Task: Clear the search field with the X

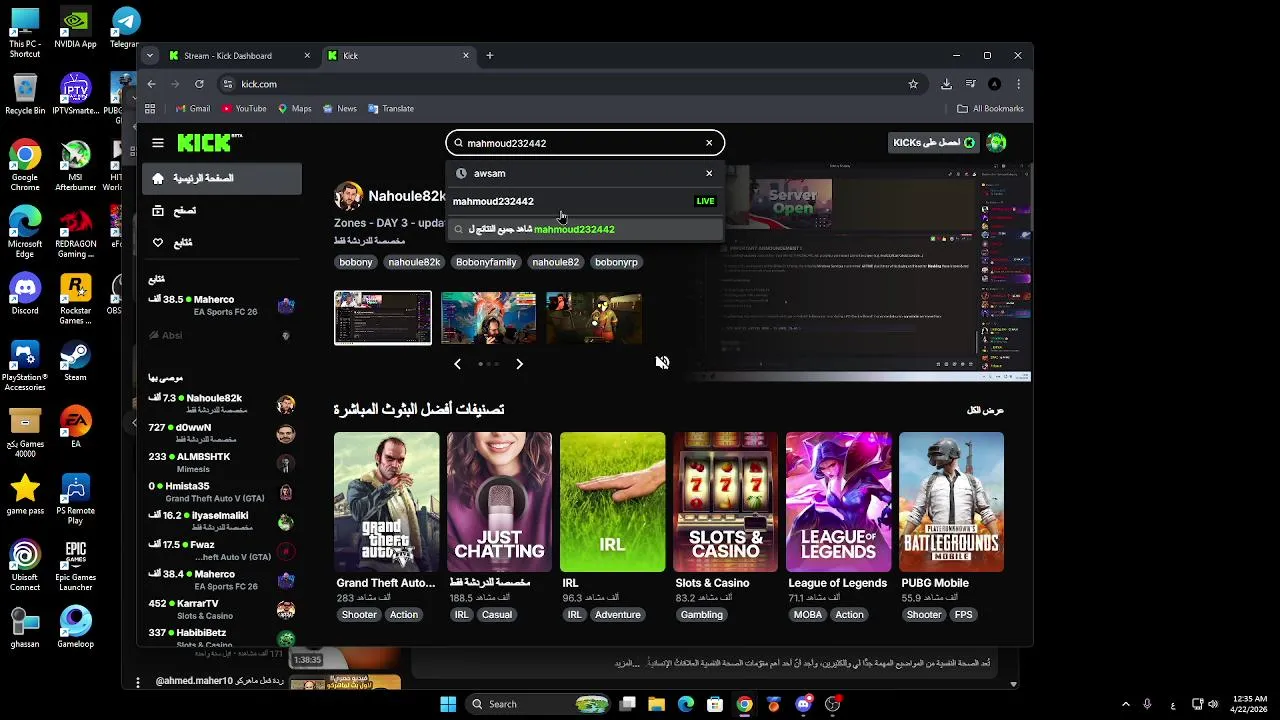Action: [x=709, y=143]
